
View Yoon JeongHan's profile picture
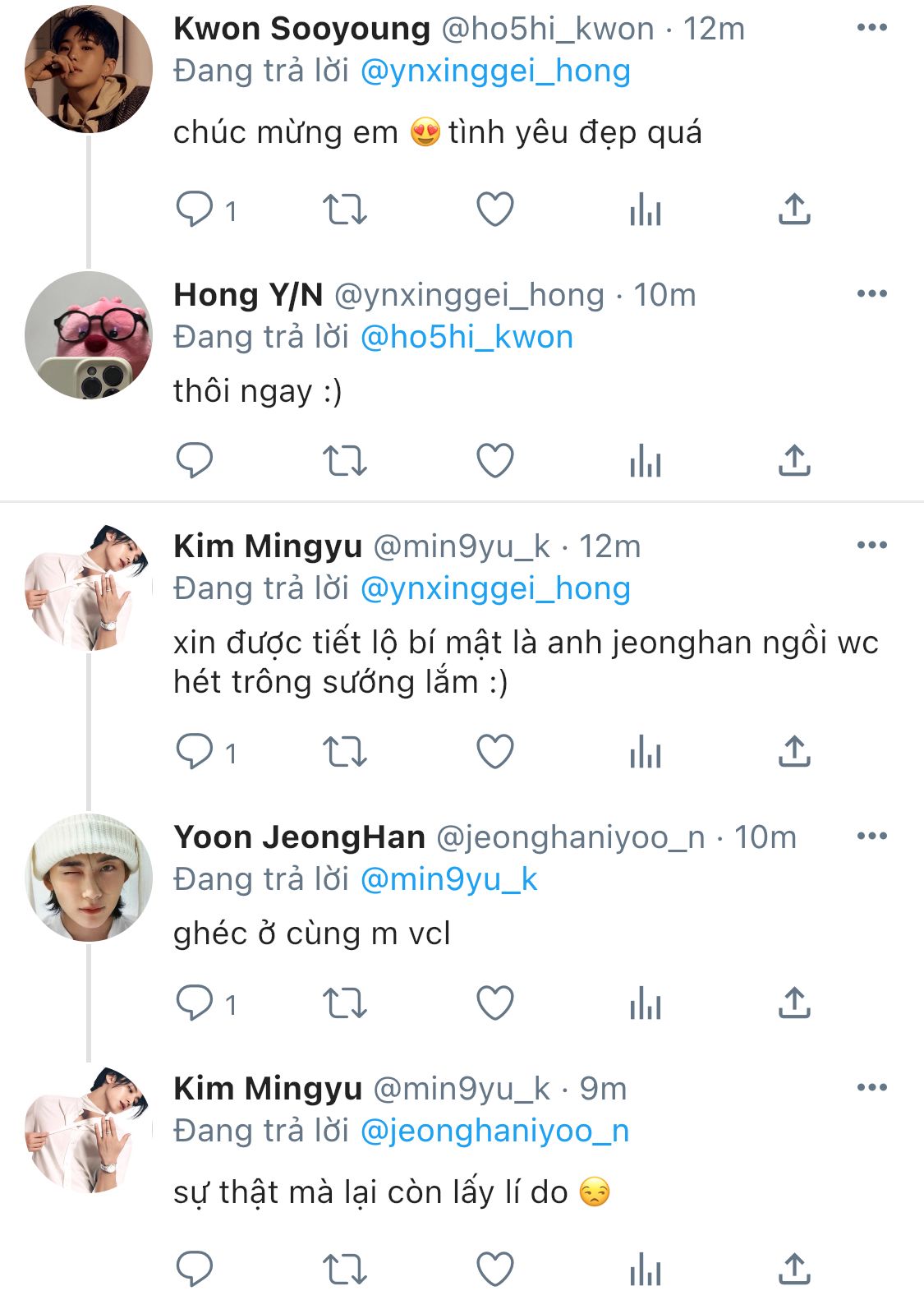[89, 877]
